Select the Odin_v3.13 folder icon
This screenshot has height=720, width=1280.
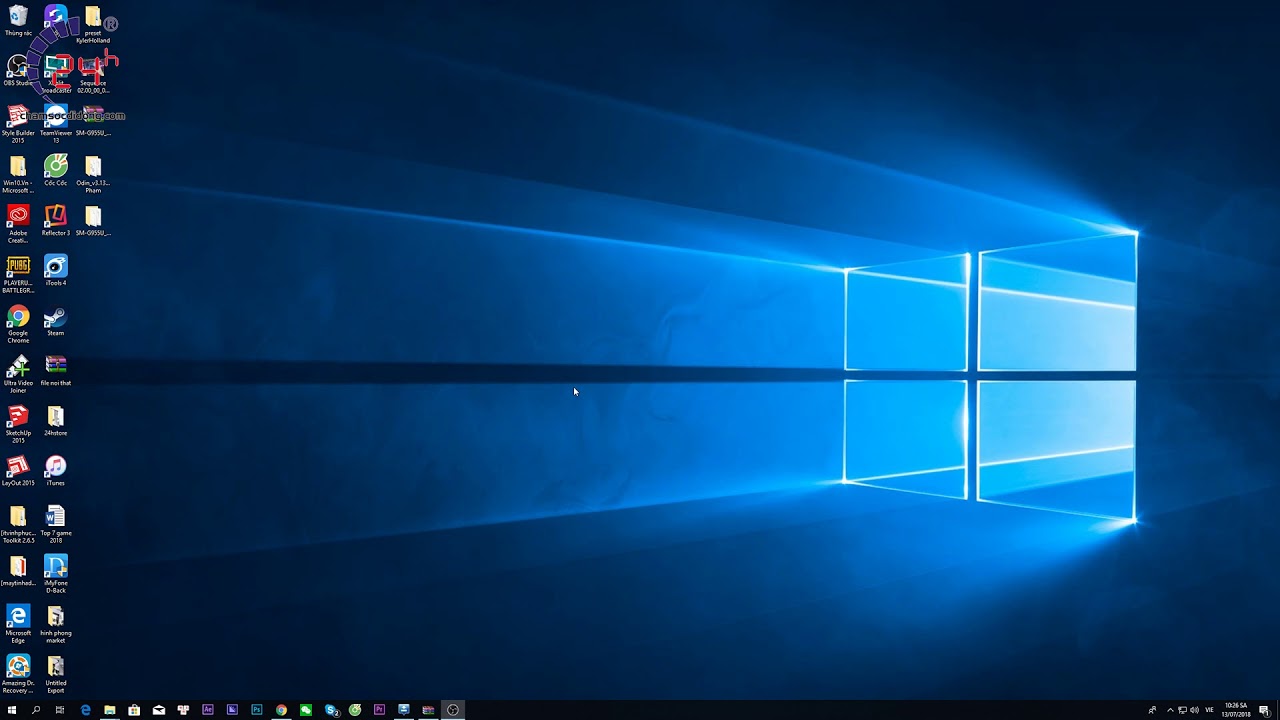[93, 175]
